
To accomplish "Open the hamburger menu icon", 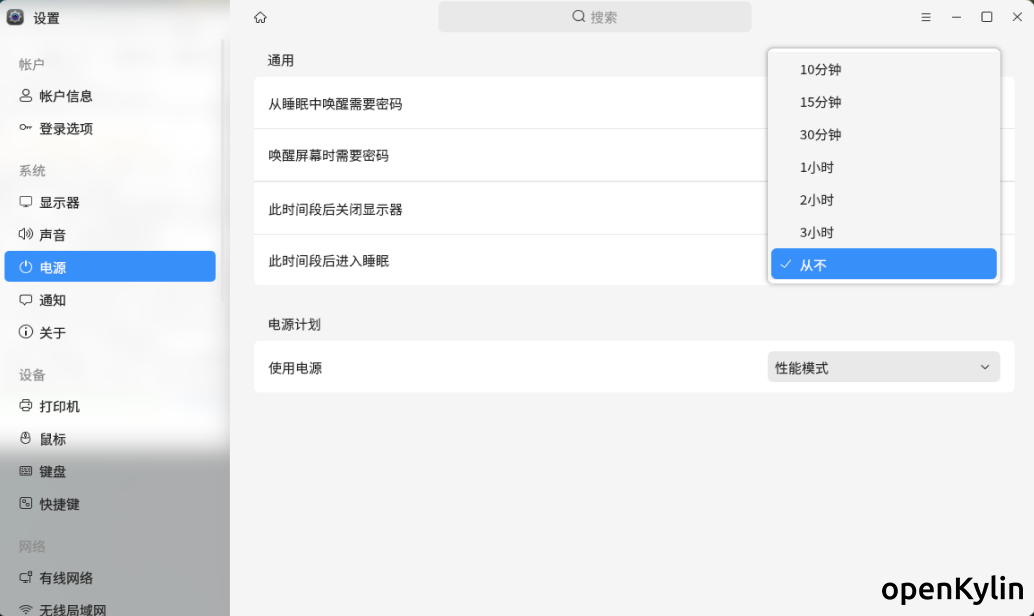I will click(926, 17).
